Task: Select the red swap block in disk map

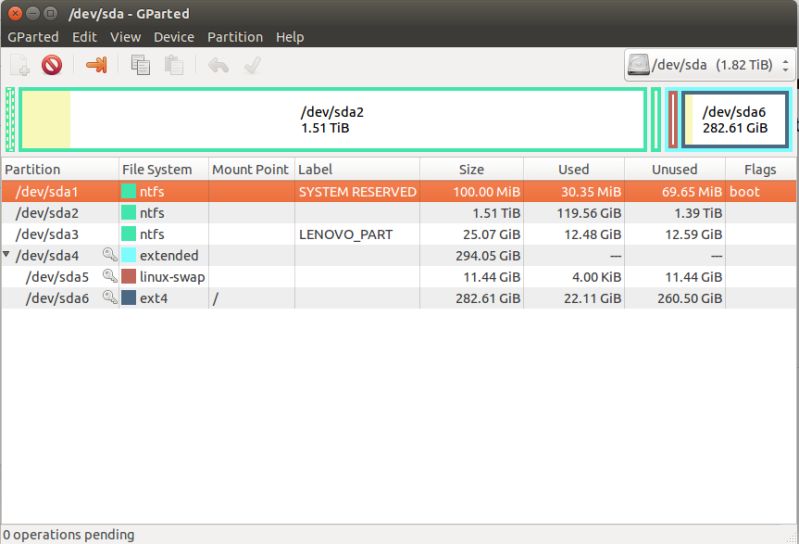Action: pos(673,120)
